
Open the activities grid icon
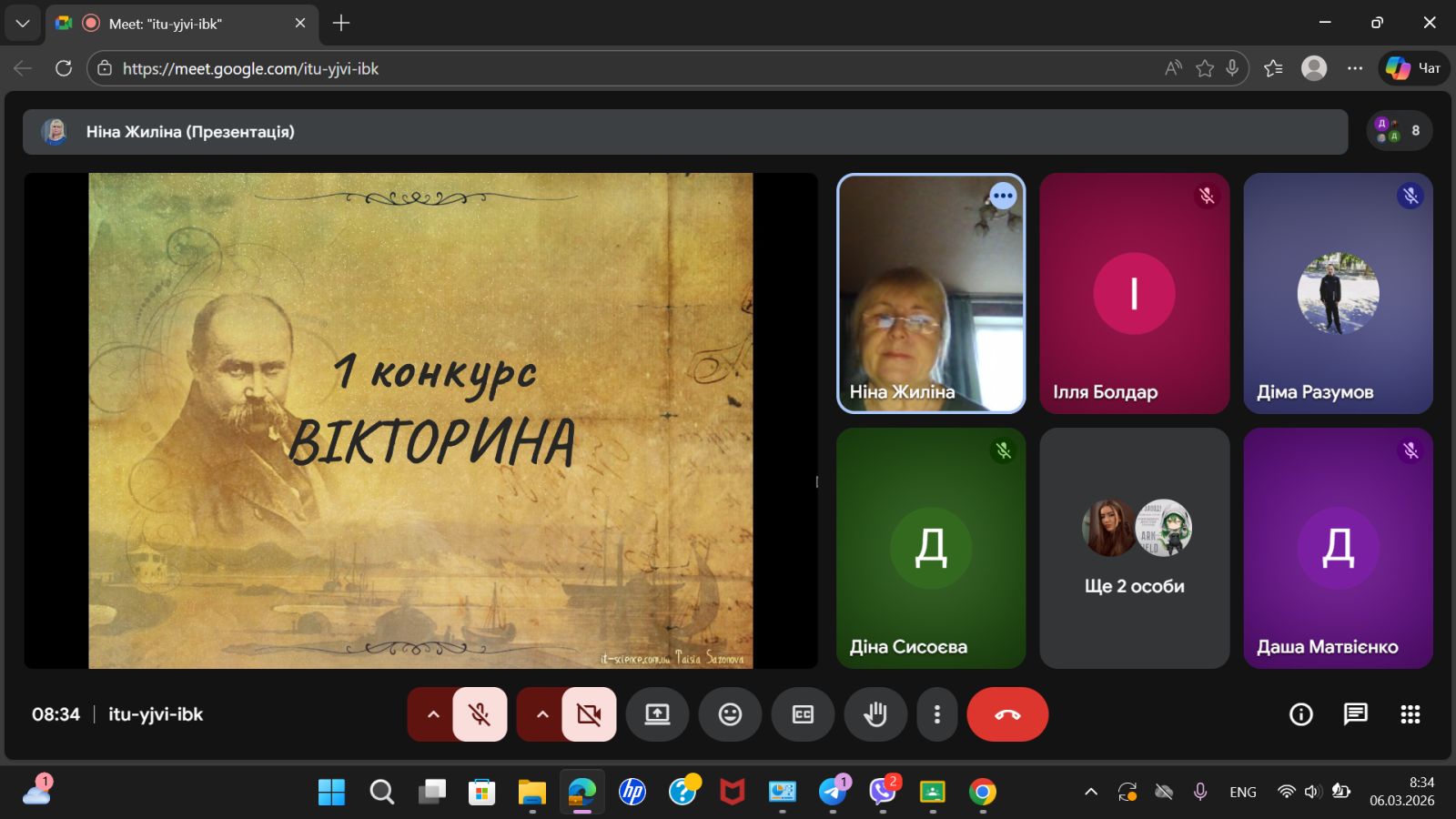1410,714
